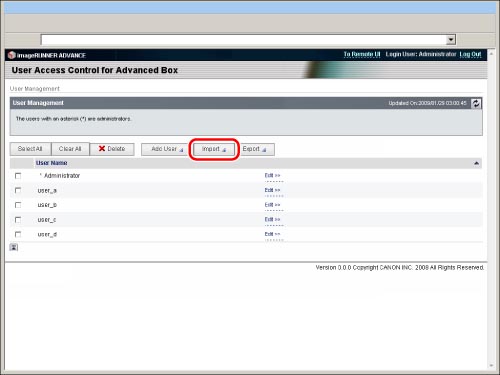Screen dimensions: 500x375
Task: Click the imageRUNNER ADVANCE logo icon
Action: (12, 55)
